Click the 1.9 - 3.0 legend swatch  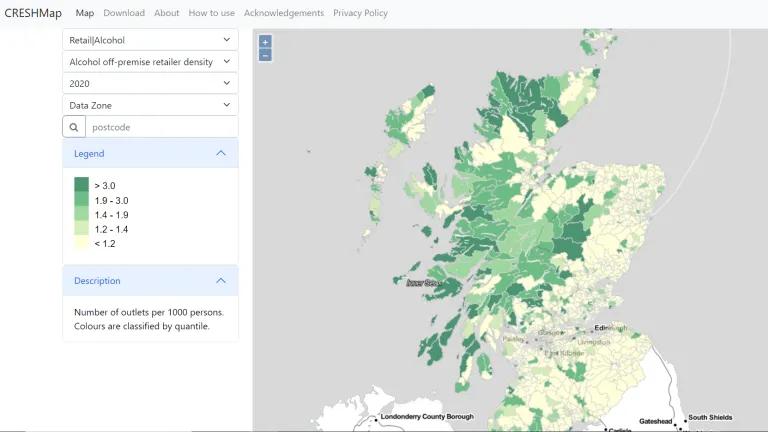pos(81,199)
